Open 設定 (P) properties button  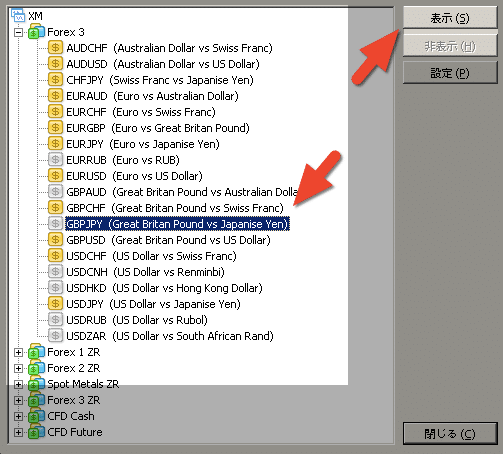pos(450,73)
